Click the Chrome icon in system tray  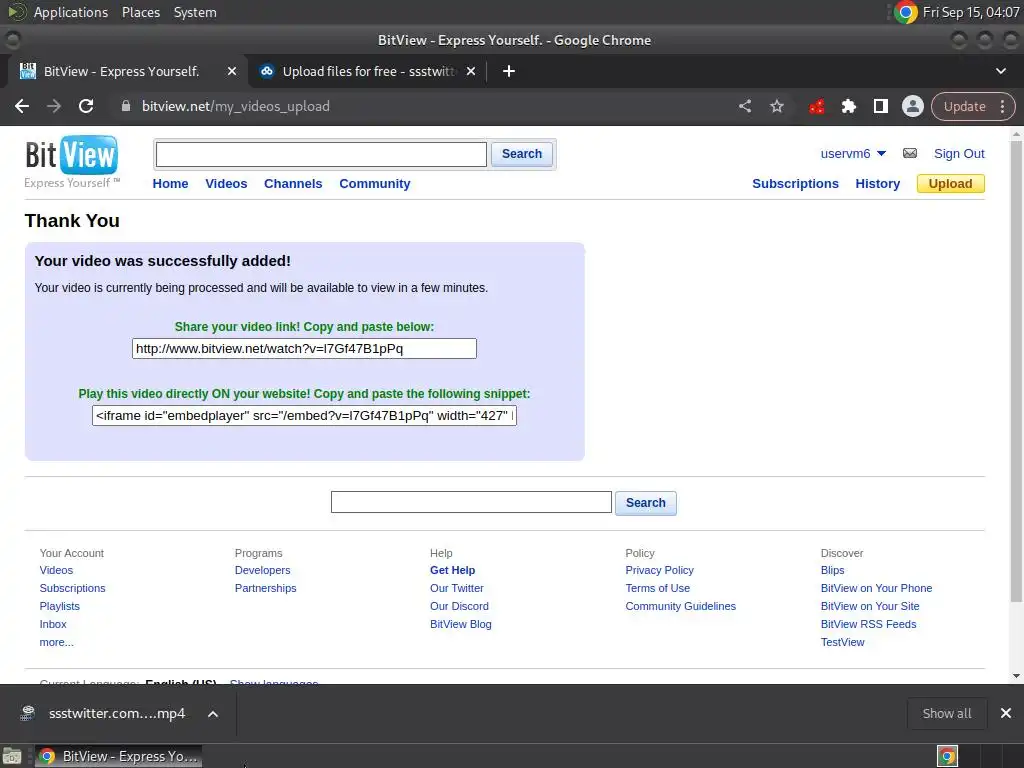pos(906,12)
